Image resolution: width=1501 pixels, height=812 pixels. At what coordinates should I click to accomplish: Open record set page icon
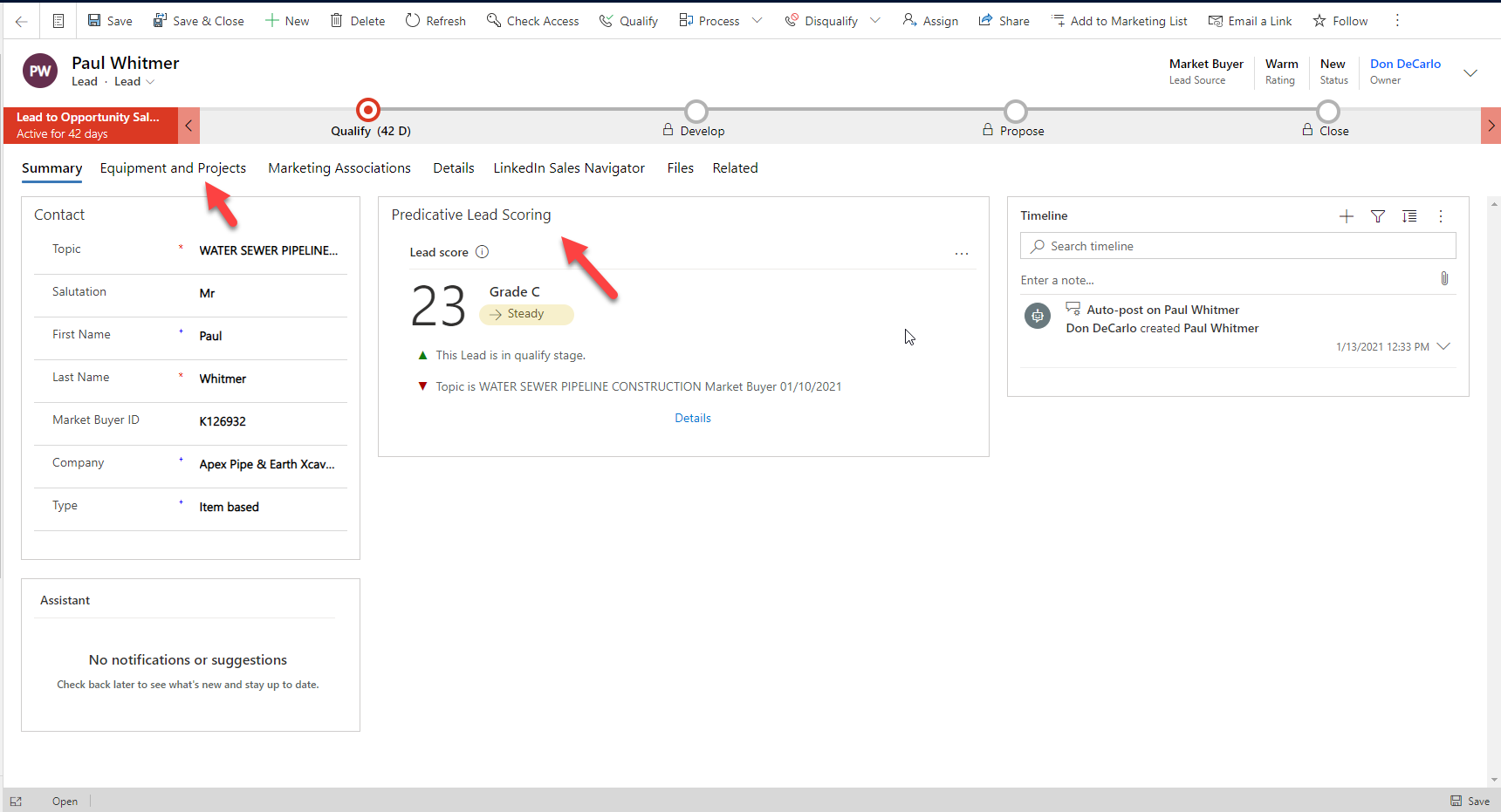tap(58, 21)
